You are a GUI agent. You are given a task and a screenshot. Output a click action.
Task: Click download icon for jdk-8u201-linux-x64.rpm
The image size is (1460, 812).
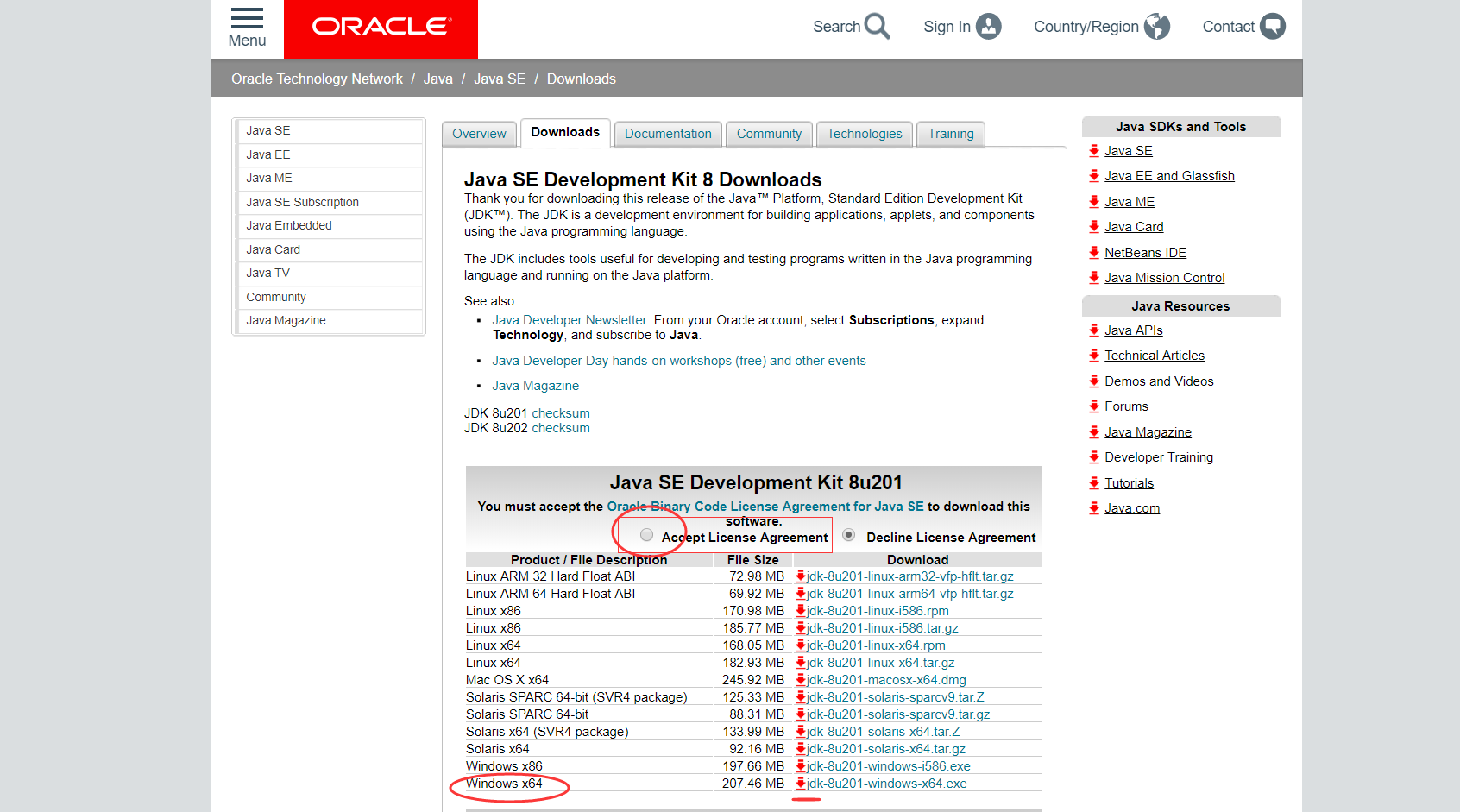(x=801, y=645)
